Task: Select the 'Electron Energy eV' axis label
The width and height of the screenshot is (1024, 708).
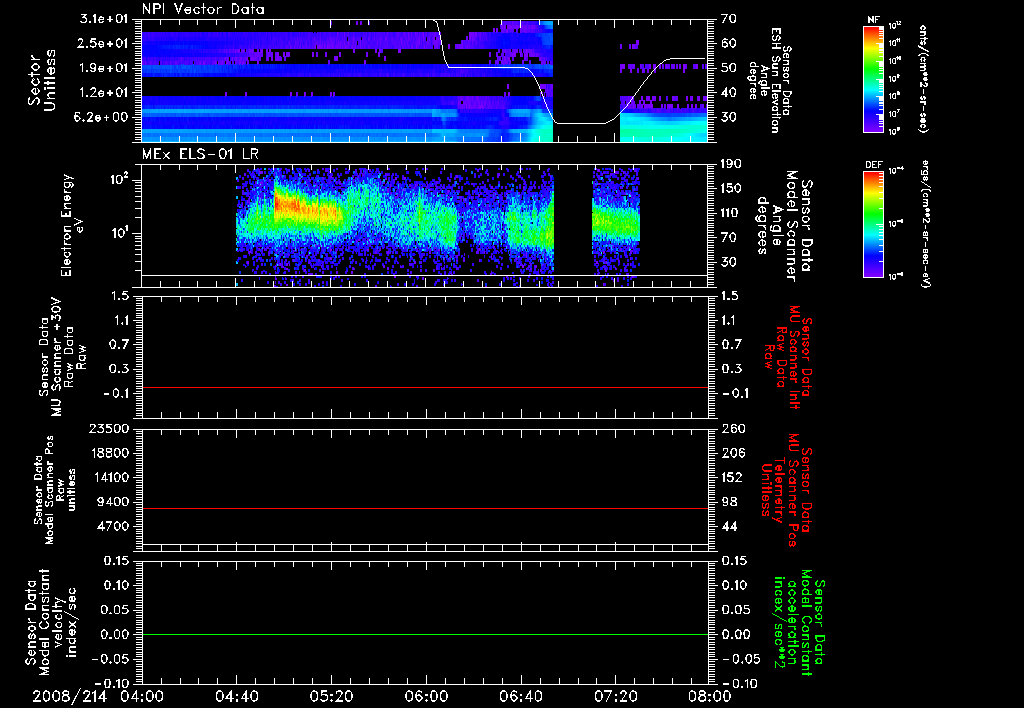Action: [72, 225]
